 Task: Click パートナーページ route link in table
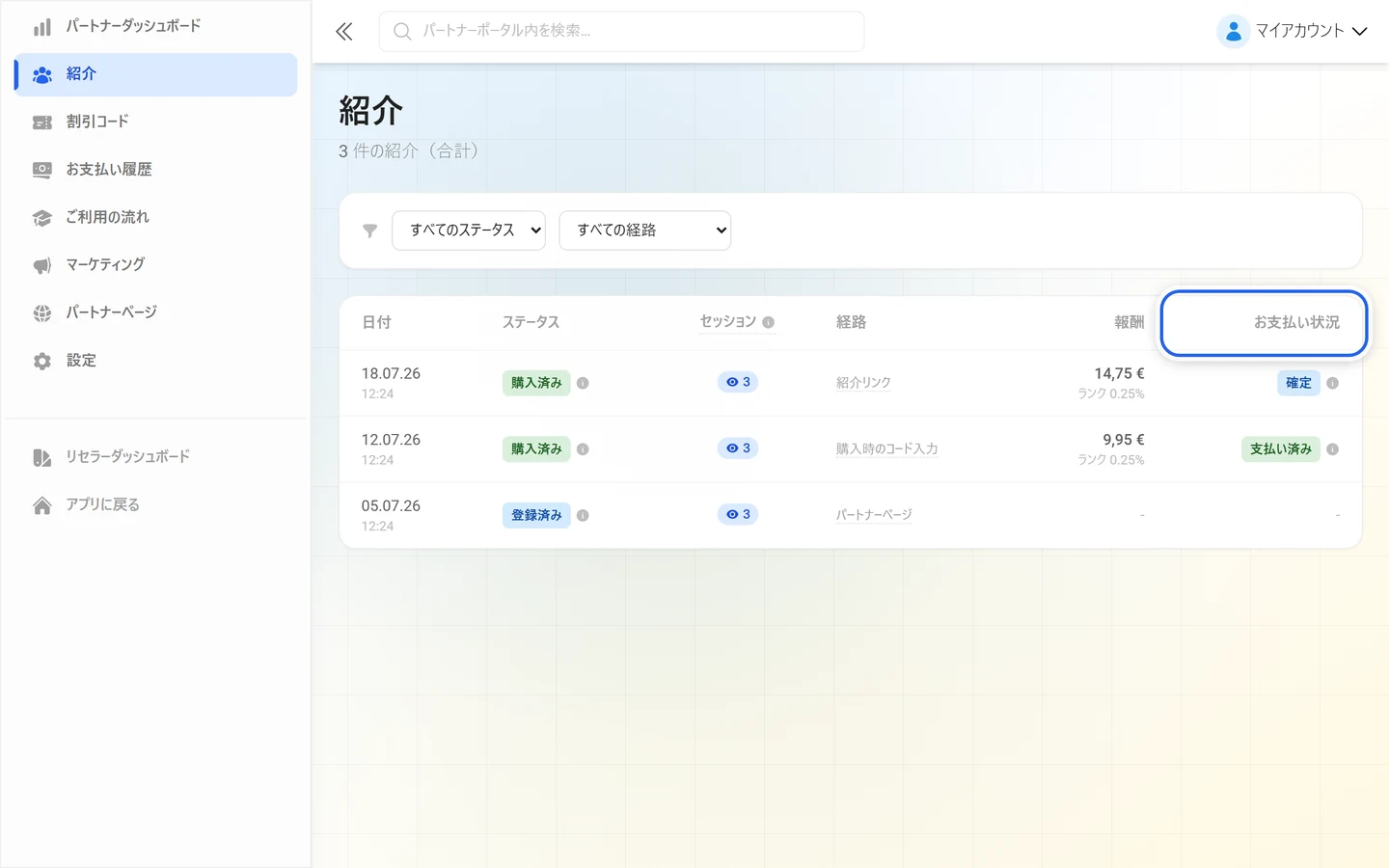pos(874,515)
